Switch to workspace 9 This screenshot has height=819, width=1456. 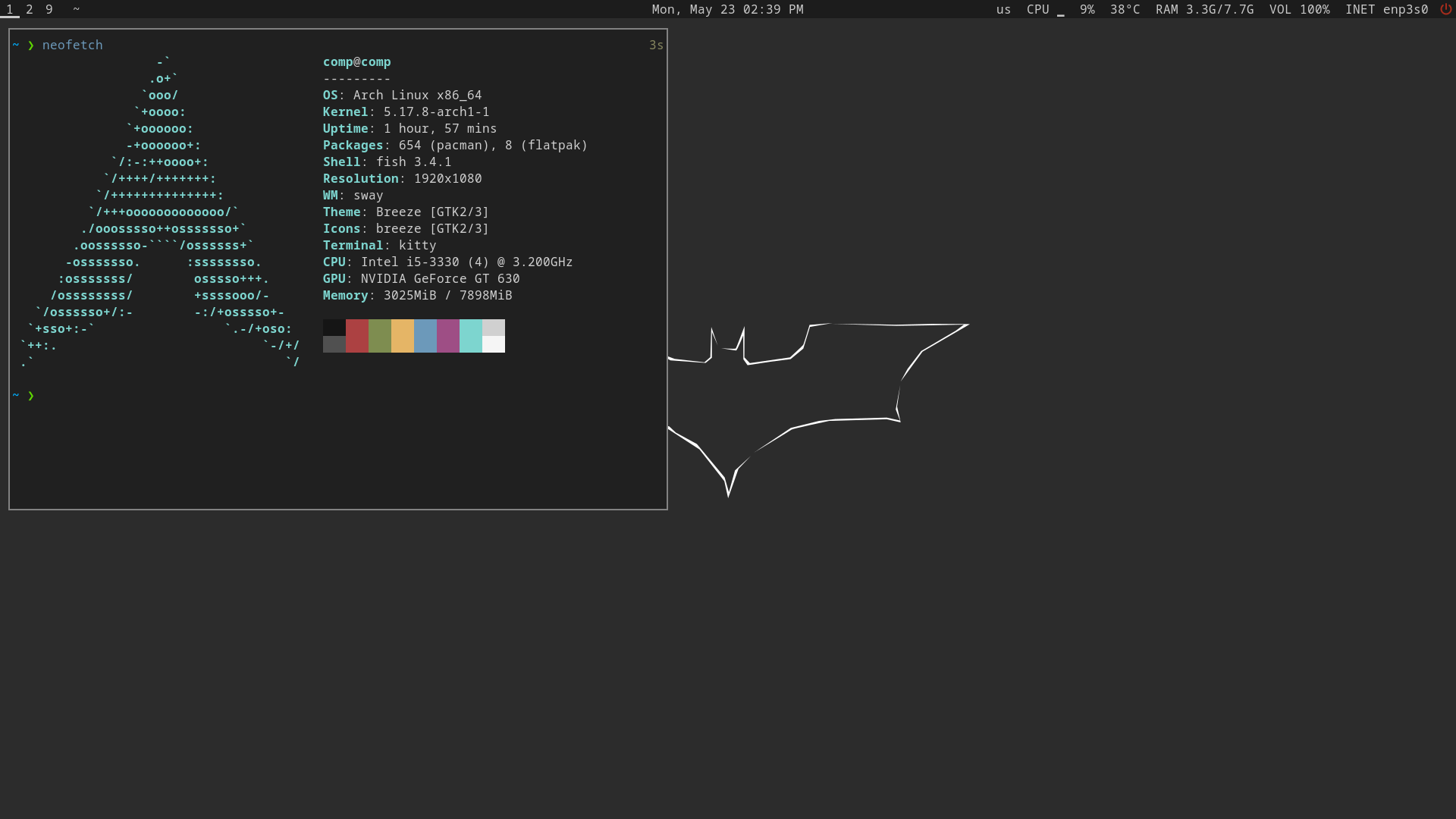coord(49,9)
